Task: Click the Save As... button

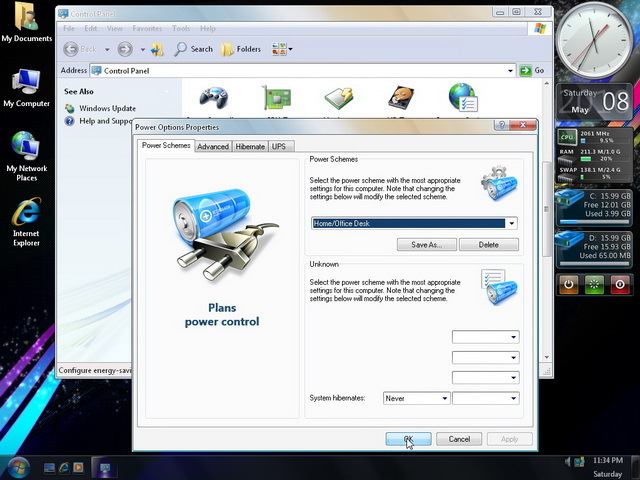Action: point(427,244)
